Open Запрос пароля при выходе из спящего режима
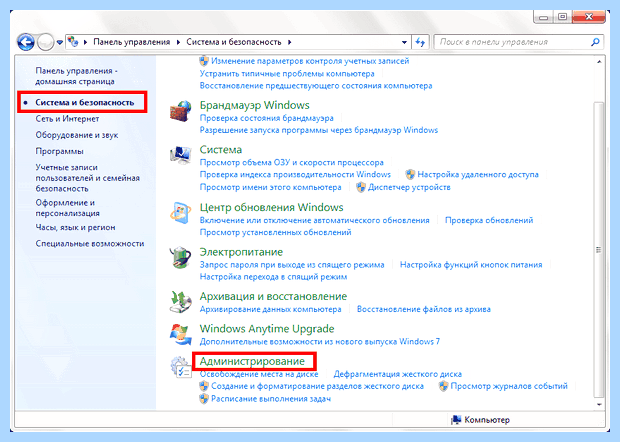Screen dimensions: 620x442 click(292, 265)
